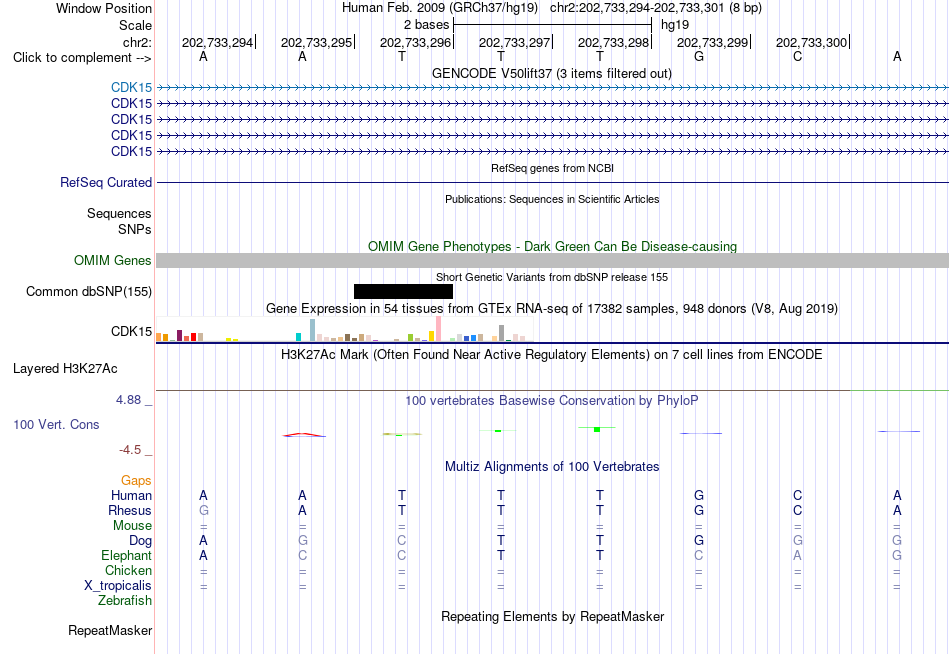
Task: Click the gray G base in the Rhesus row
Action: pyautogui.click(x=204, y=511)
